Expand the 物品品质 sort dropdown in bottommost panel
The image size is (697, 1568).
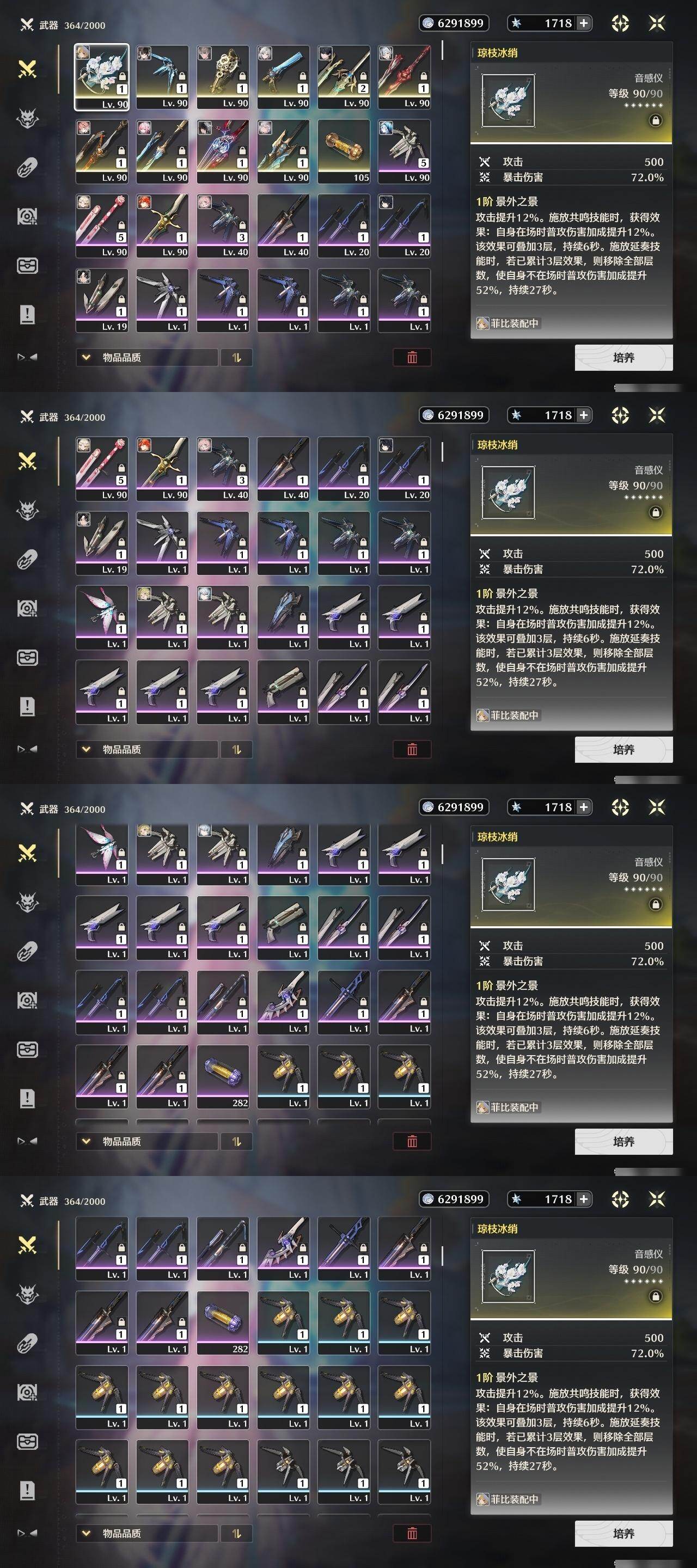pos(146,1533)
